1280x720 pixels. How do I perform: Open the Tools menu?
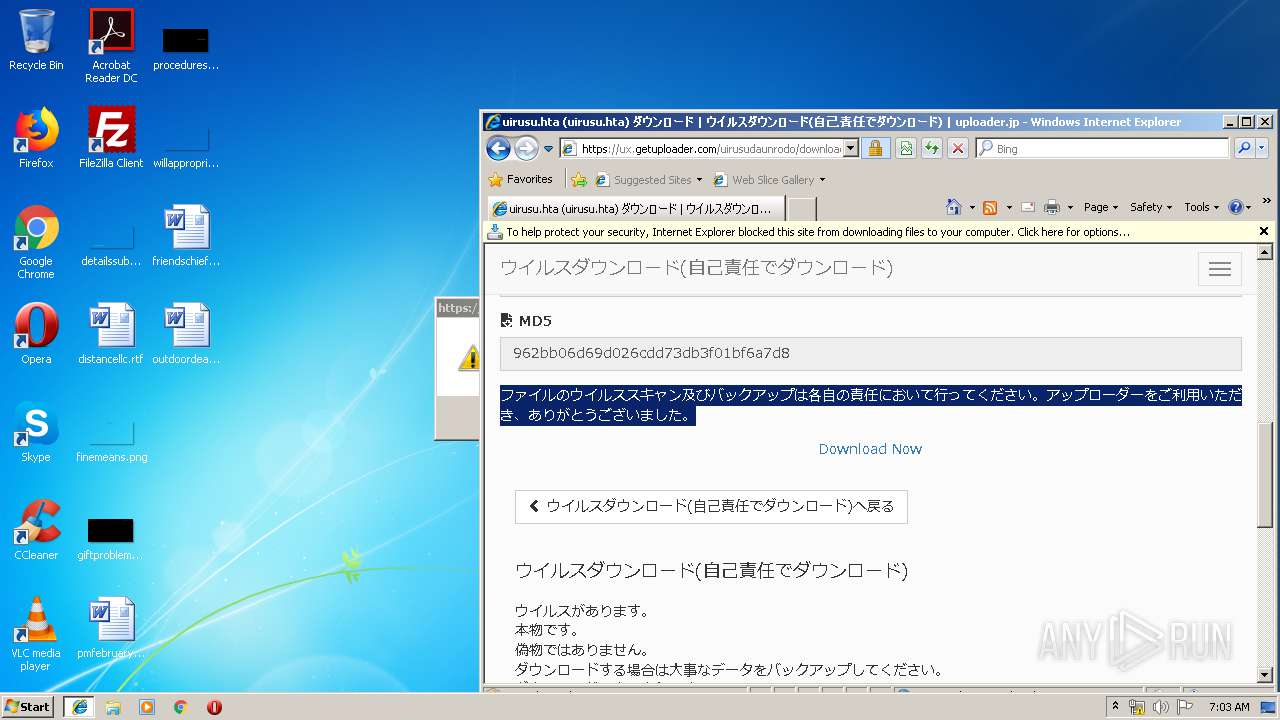click(1202, 207)
